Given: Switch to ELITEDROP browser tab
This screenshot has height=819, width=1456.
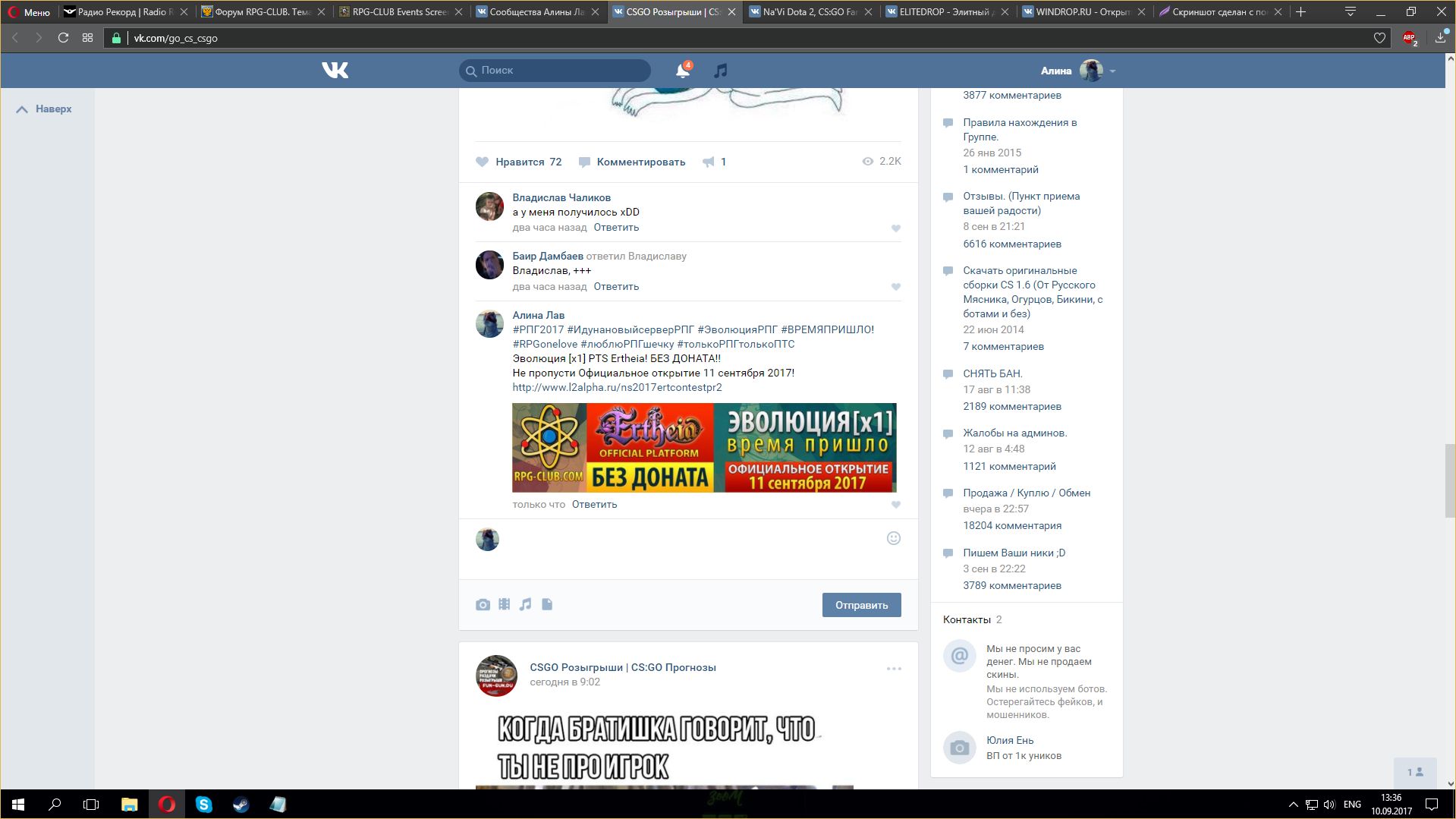Looking at the screenshot, I should click(x=947, y=12).
